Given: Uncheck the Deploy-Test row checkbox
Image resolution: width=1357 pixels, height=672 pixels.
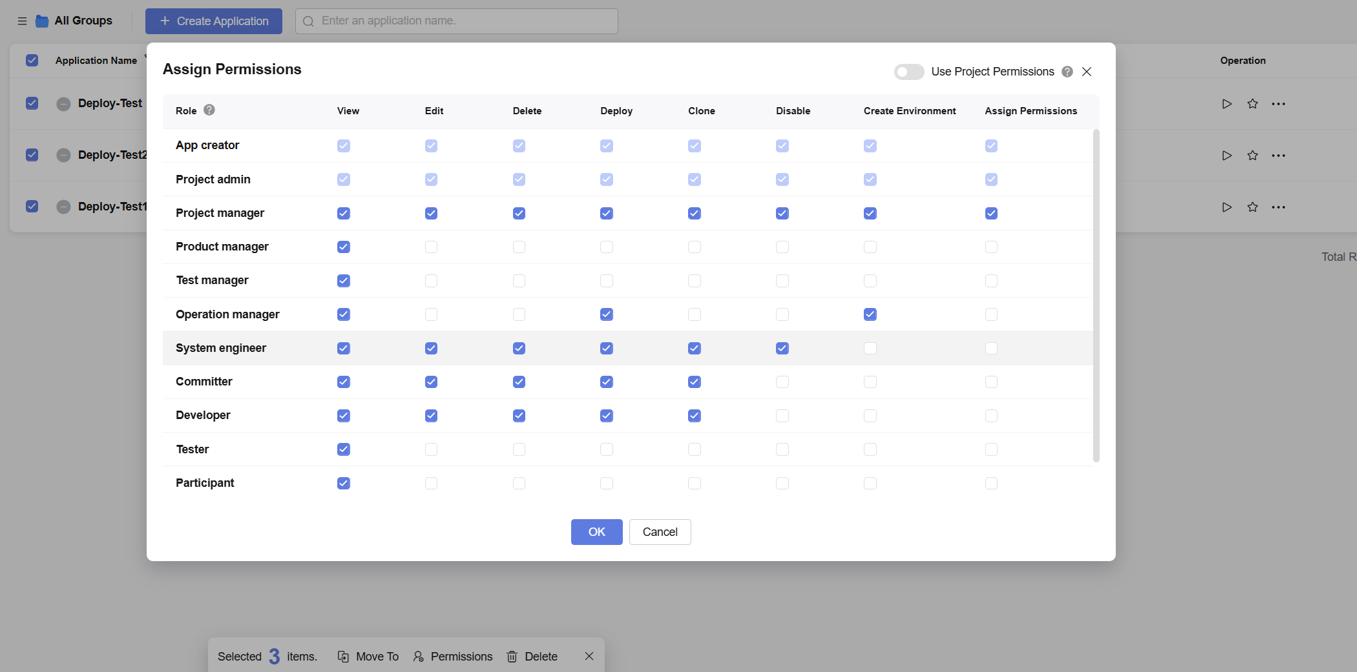Looking at the screenshot, I should pyautogui.click(x=32, y=103).
